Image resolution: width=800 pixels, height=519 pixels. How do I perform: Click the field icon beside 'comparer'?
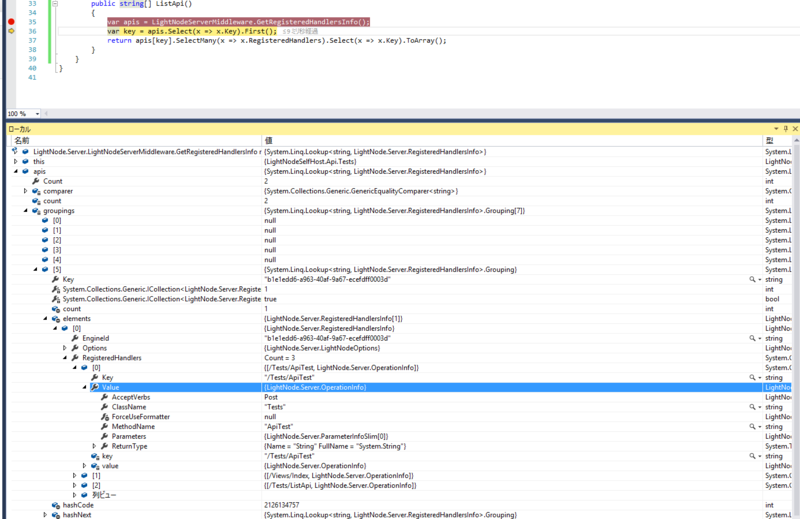click(36, 191)
